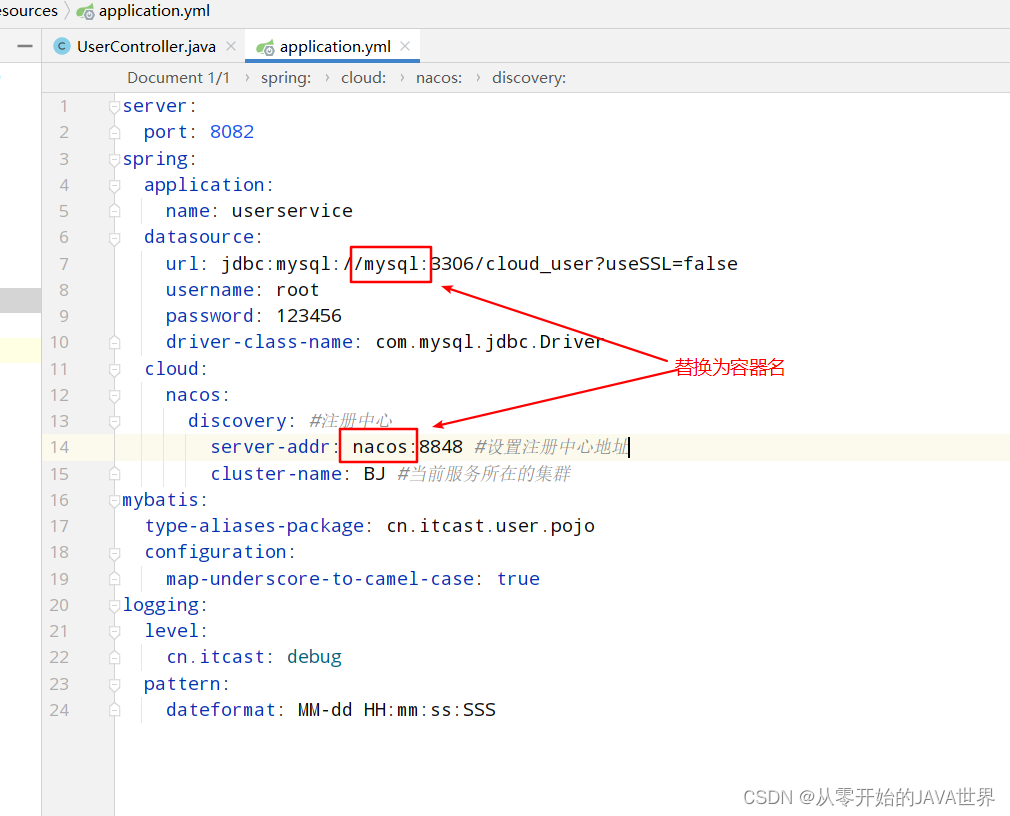Click the Spring icon in the path bar
This screenshot has width=1010, height=816.
[85, 12]
